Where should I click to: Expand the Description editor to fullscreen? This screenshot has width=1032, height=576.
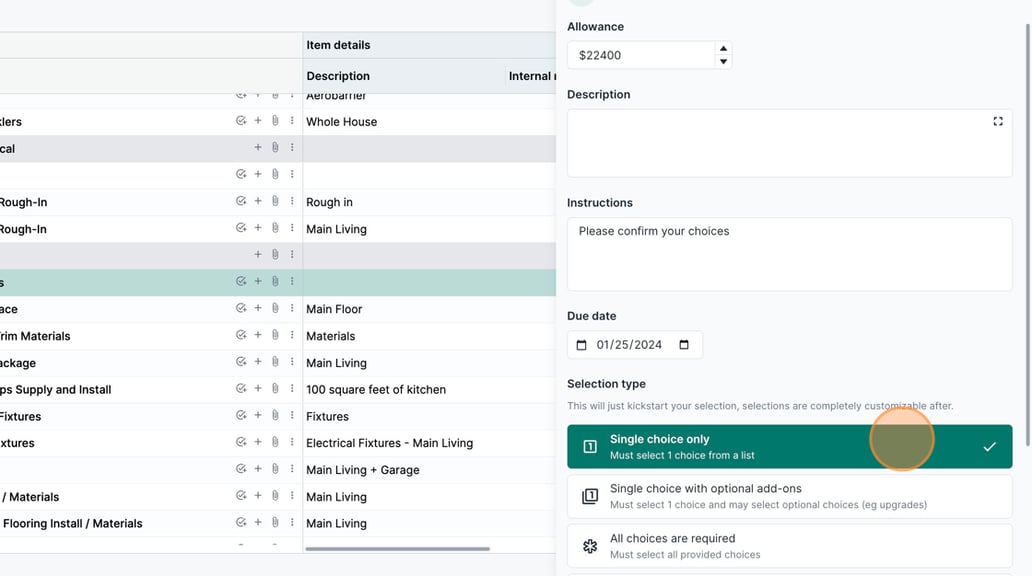coord(998,121)
